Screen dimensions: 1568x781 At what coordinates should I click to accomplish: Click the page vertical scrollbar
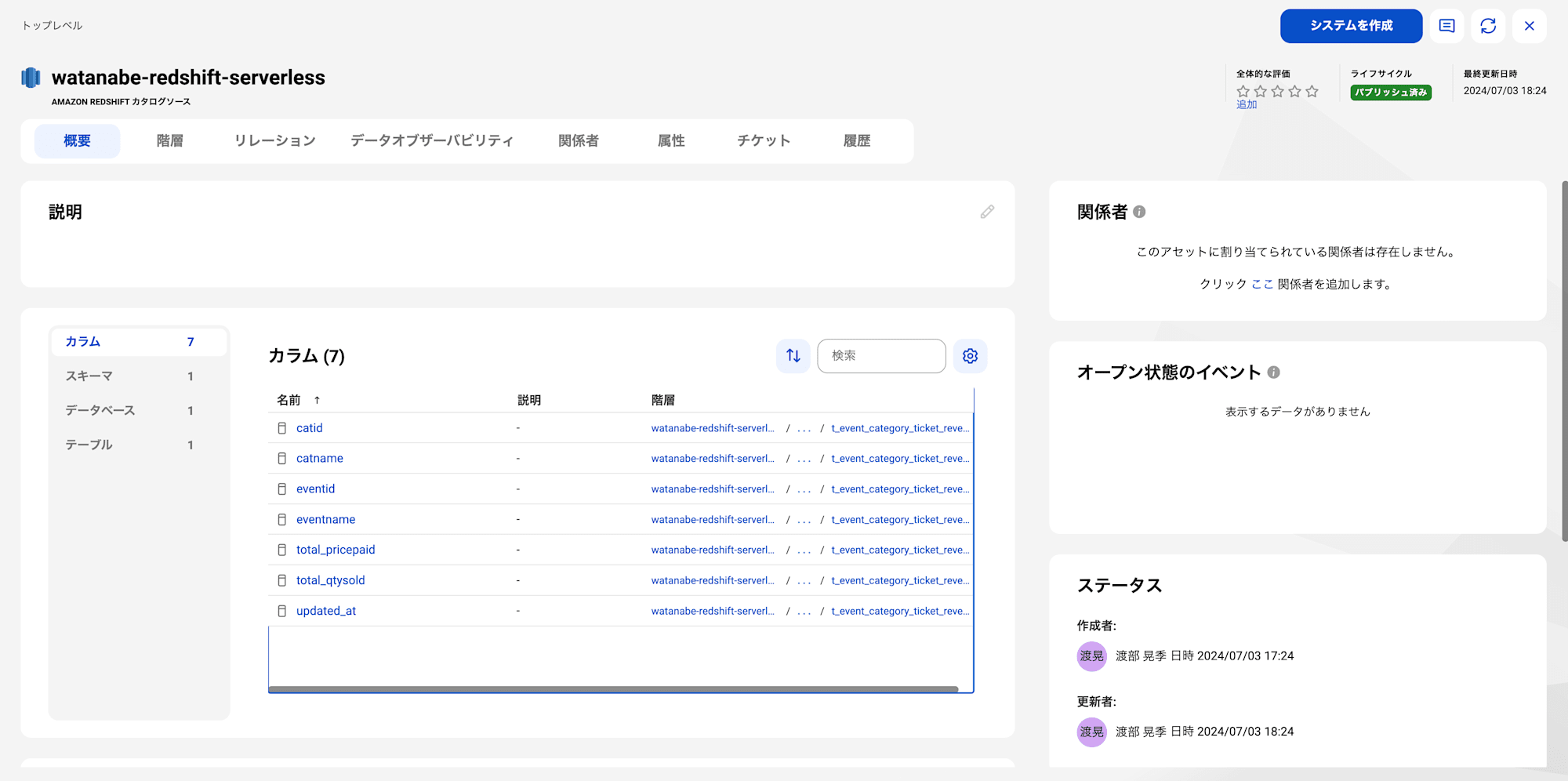coord(1564,361)
